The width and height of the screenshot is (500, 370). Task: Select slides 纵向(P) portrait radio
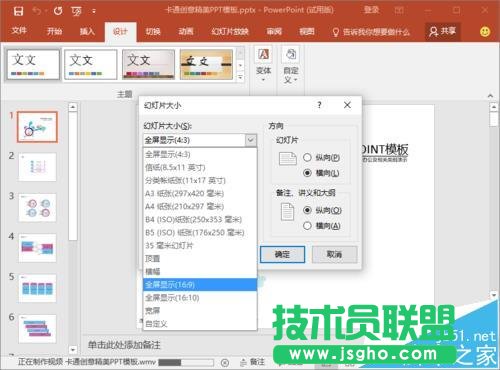(x=307, y=157)
